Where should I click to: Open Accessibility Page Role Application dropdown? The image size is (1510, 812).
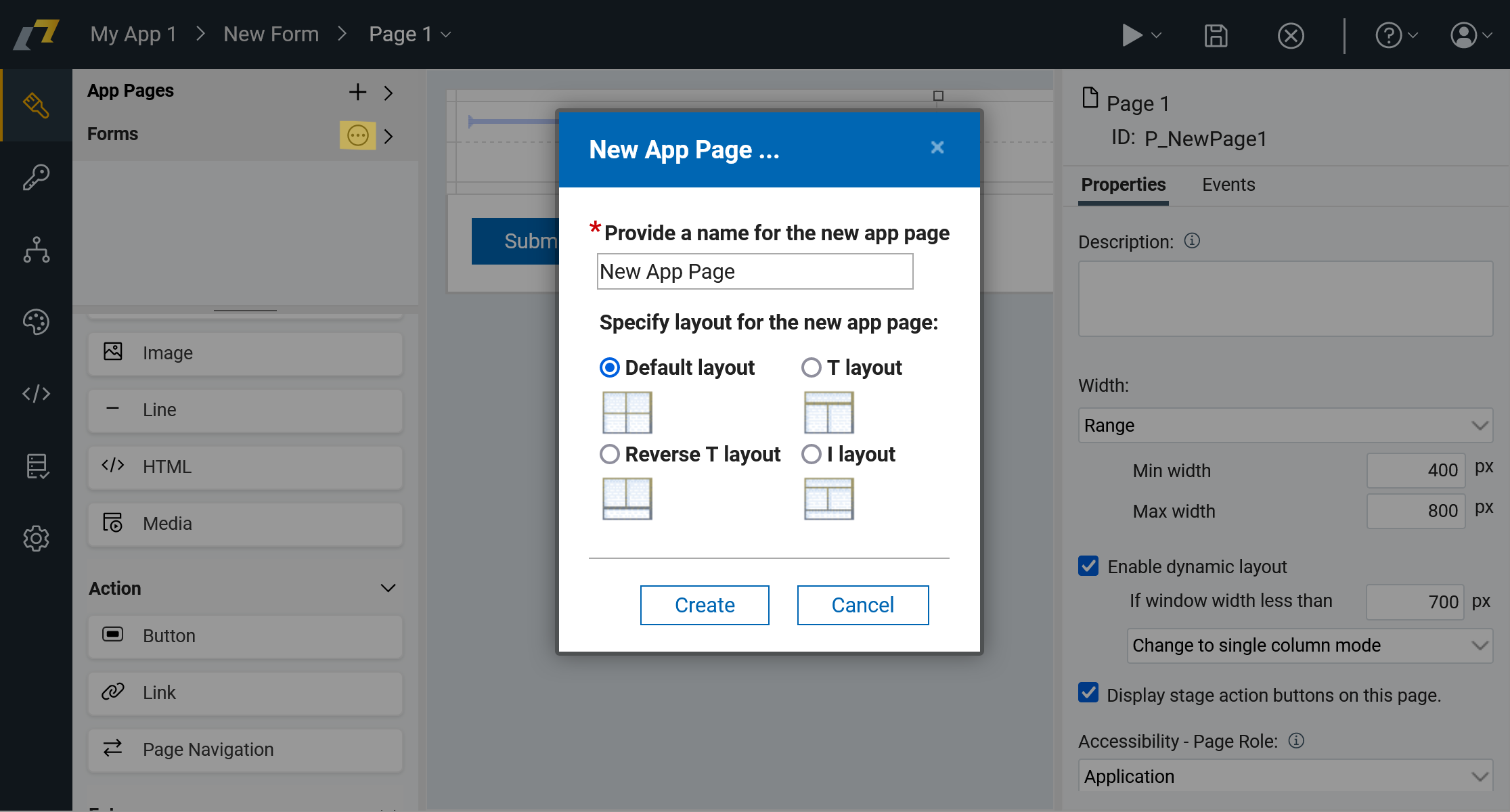tap(1285, 776)
